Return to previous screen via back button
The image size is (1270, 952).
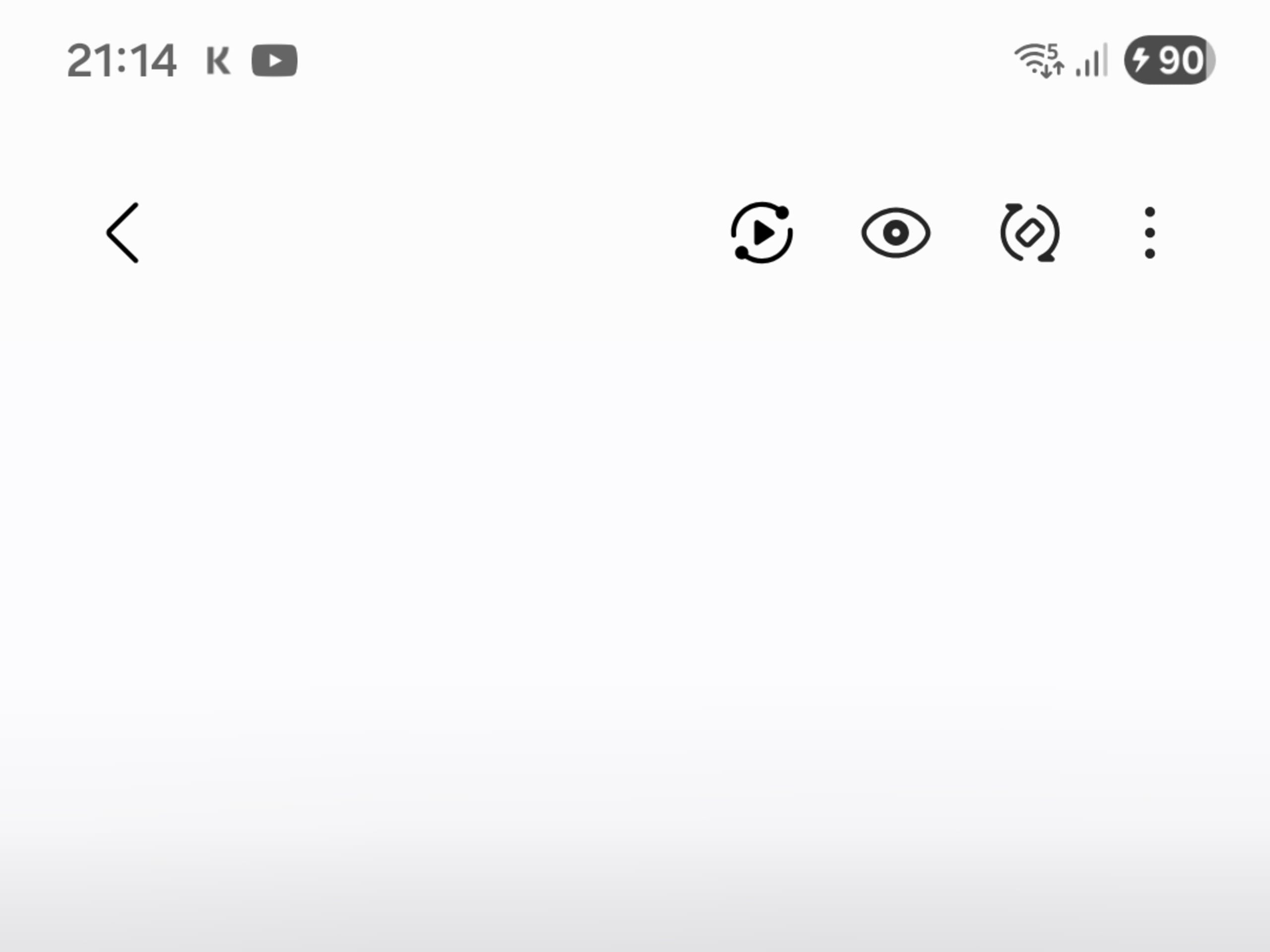point(123,233)
